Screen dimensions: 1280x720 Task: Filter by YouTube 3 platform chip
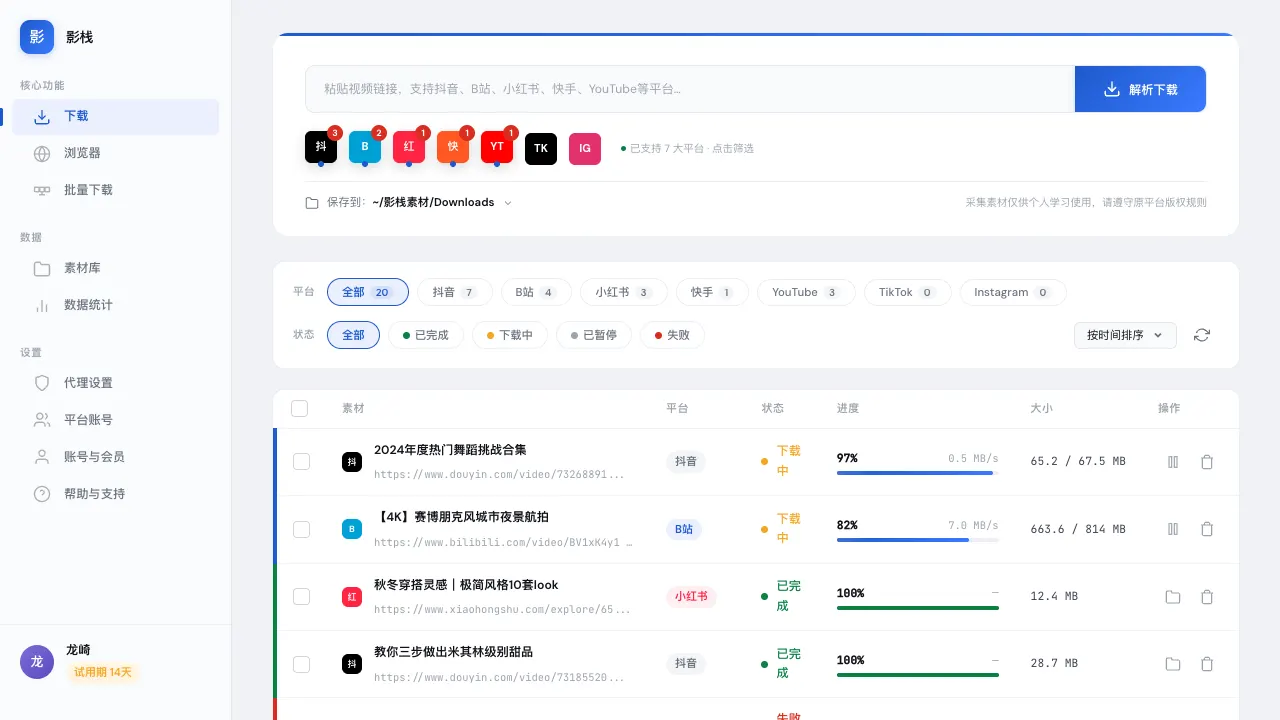click(x=805, y=292)
